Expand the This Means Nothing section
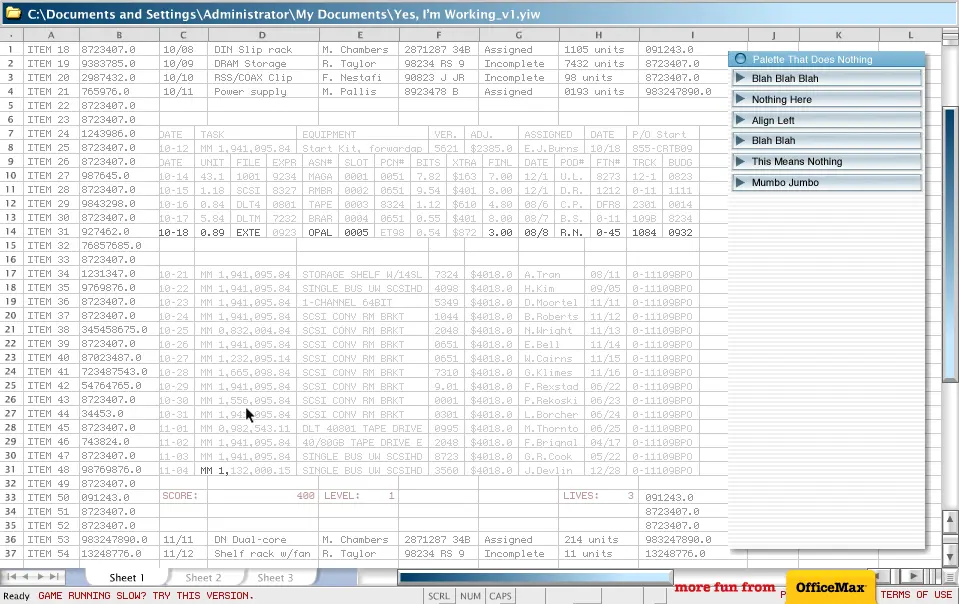The width and height of the screenshot is (959, 604). 827,161
